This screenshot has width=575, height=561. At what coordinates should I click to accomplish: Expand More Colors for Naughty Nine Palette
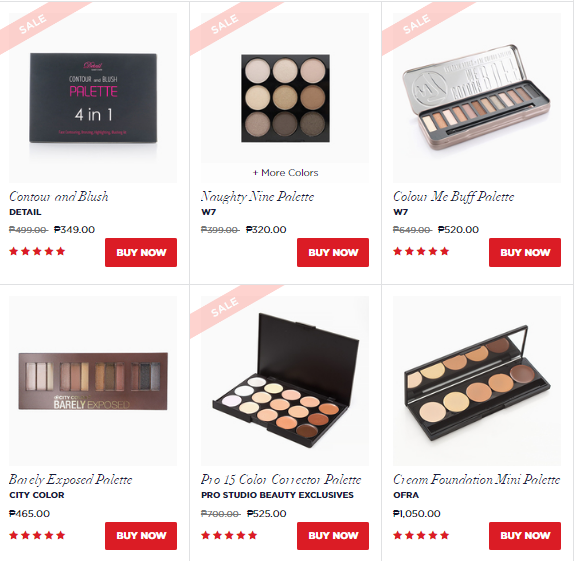click(285, 173)
